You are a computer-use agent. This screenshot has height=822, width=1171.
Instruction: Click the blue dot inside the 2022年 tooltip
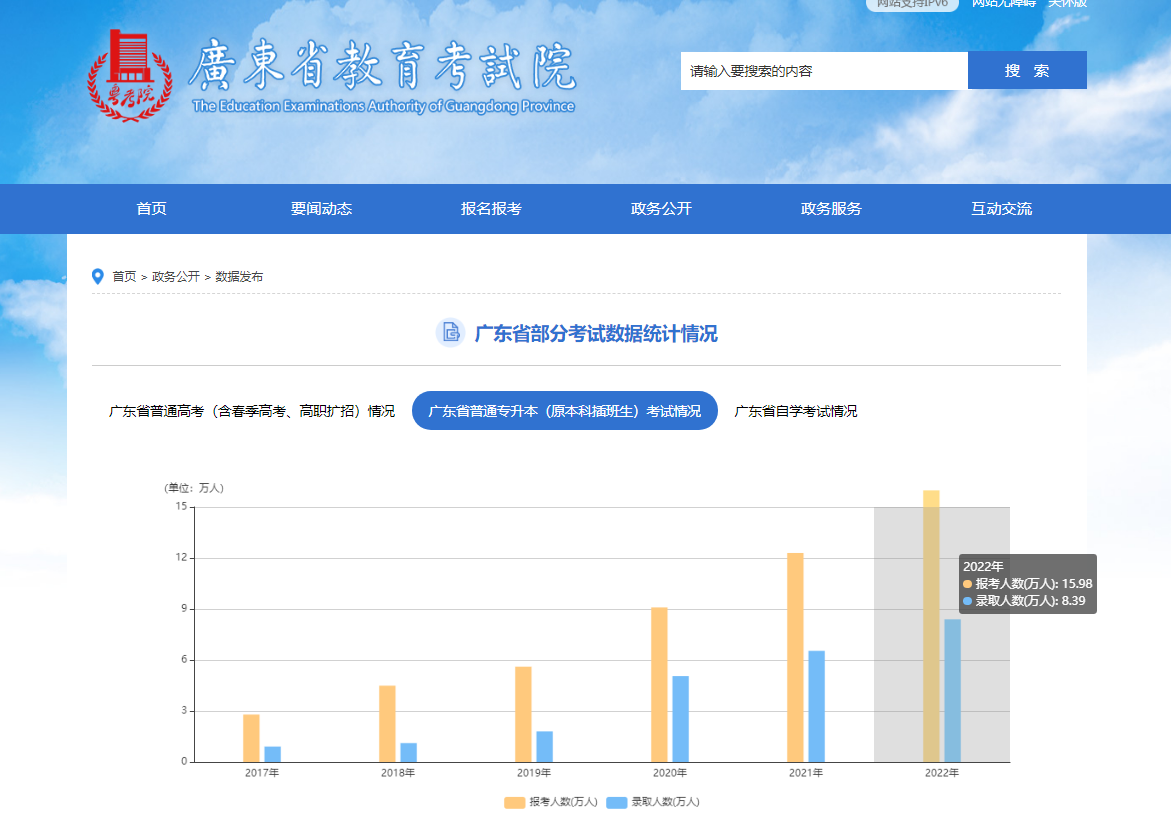point(966,600)
